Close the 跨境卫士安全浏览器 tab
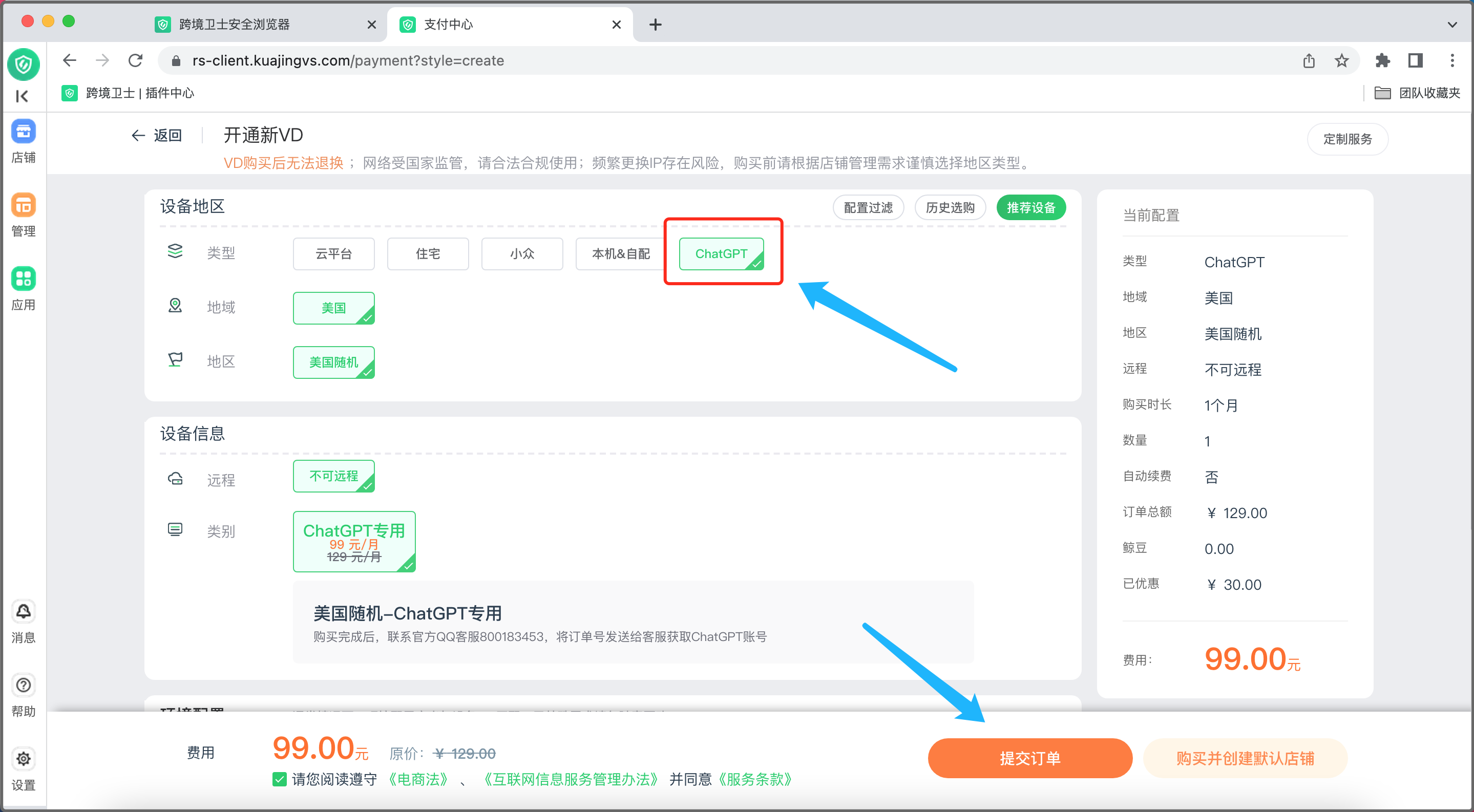 (x=371, y=25)
